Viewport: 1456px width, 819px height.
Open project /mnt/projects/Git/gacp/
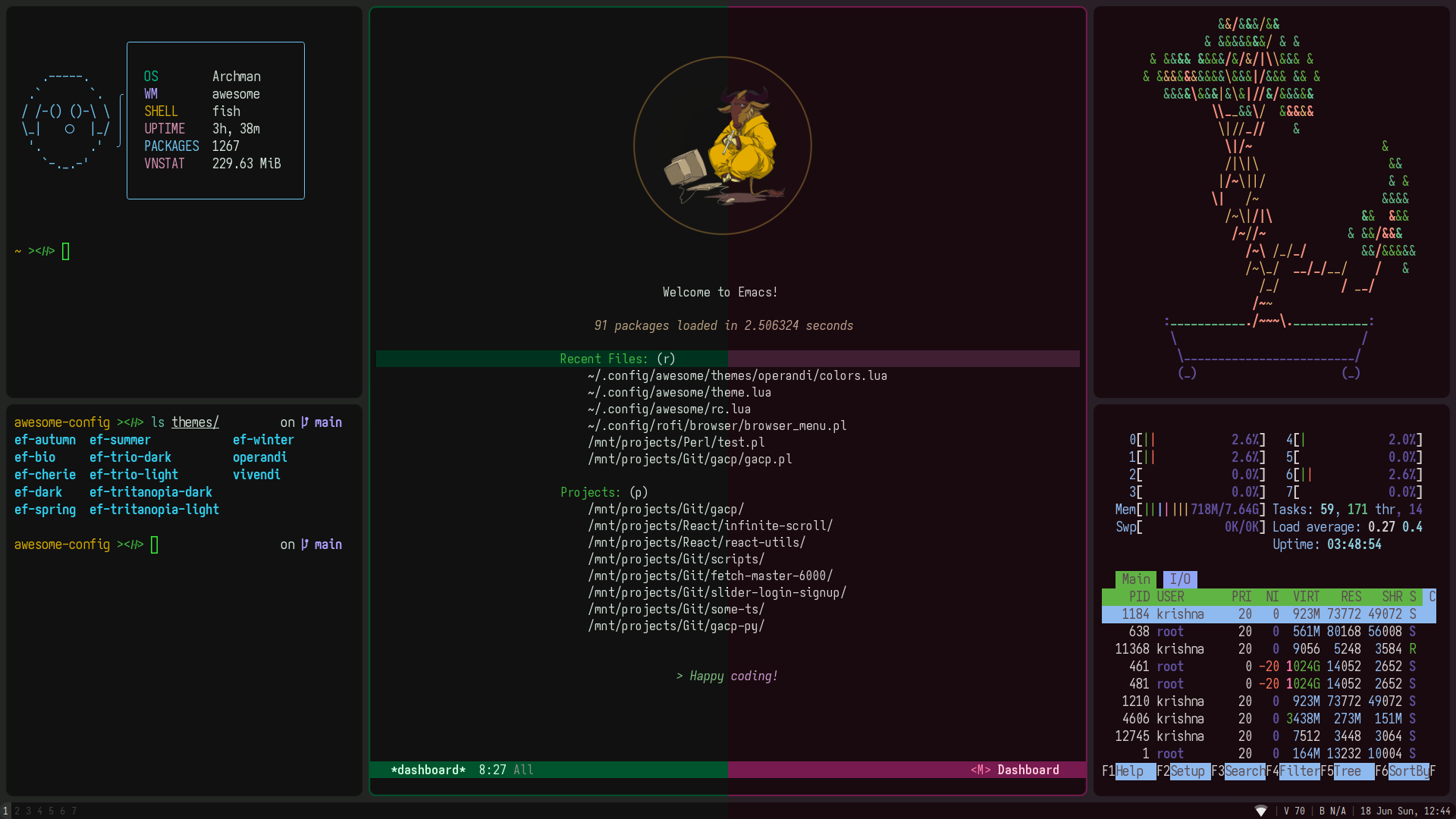(666, 509)
